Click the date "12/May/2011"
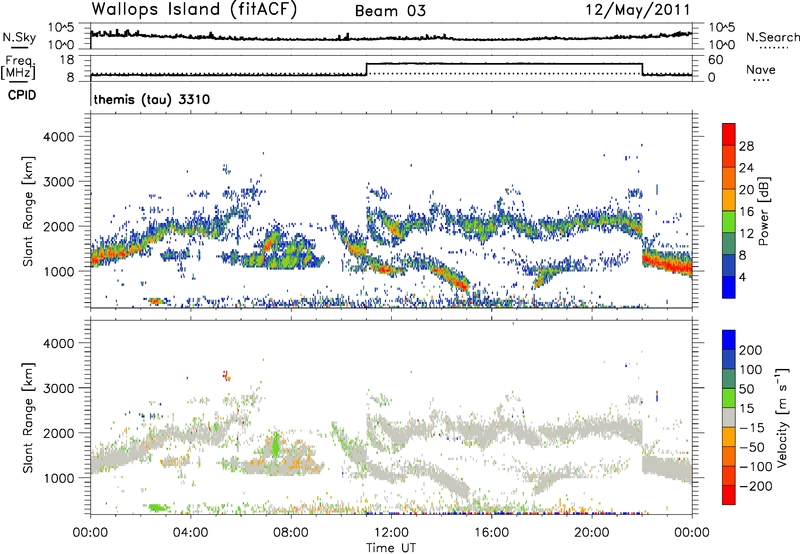 638,10
